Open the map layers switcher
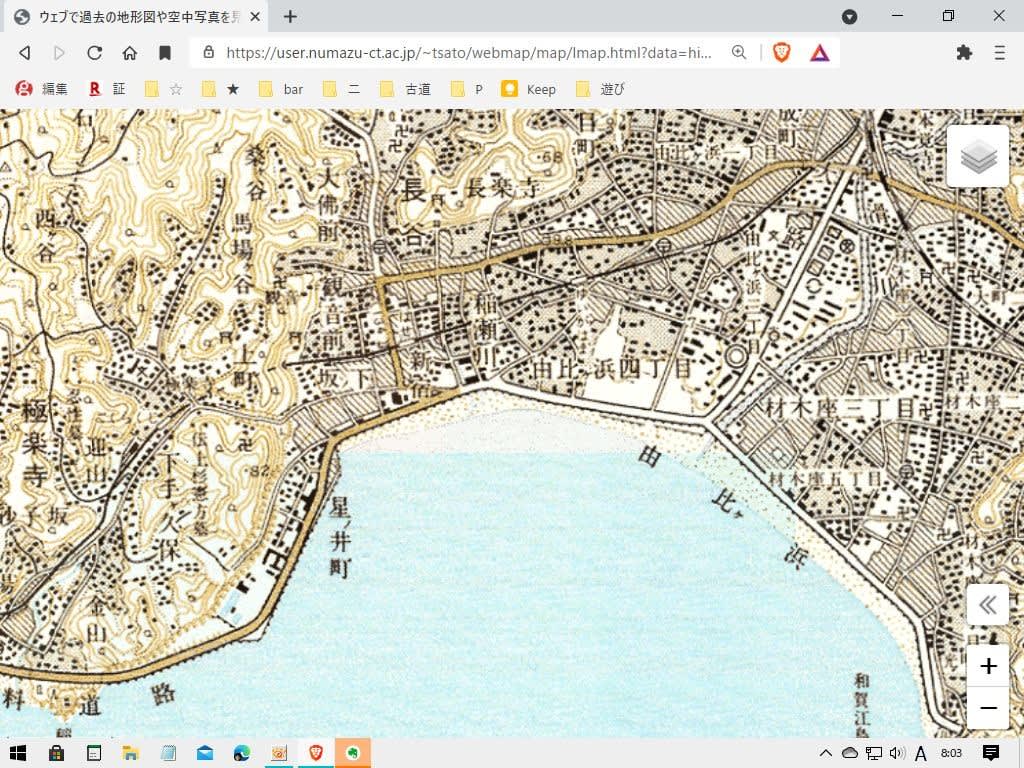 [978, 157]
